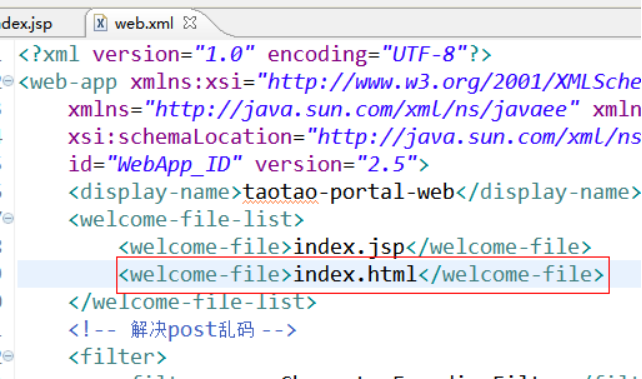Image resolution: width=642 pixels, height=379 pixels.
Task: Click the 解决post乱码 comment line
Action: [x=182, y=329]
